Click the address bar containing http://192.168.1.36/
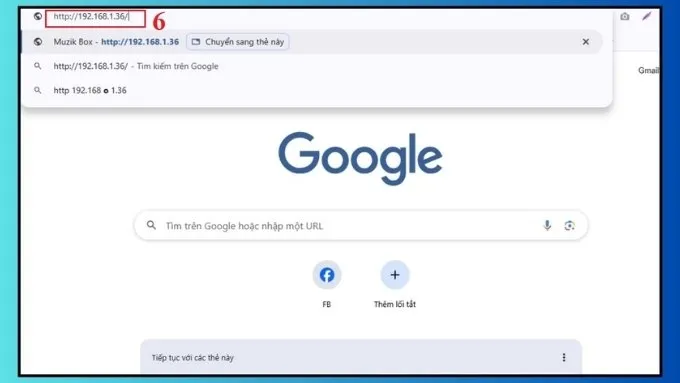Image resolution: width=680 pixels, height=383 pixels. point(95,17)
